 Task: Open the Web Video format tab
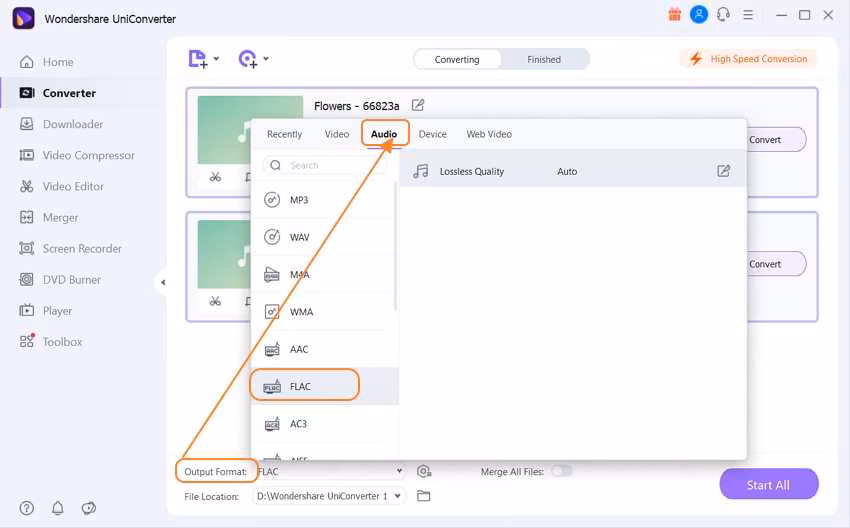pos(489,134)
